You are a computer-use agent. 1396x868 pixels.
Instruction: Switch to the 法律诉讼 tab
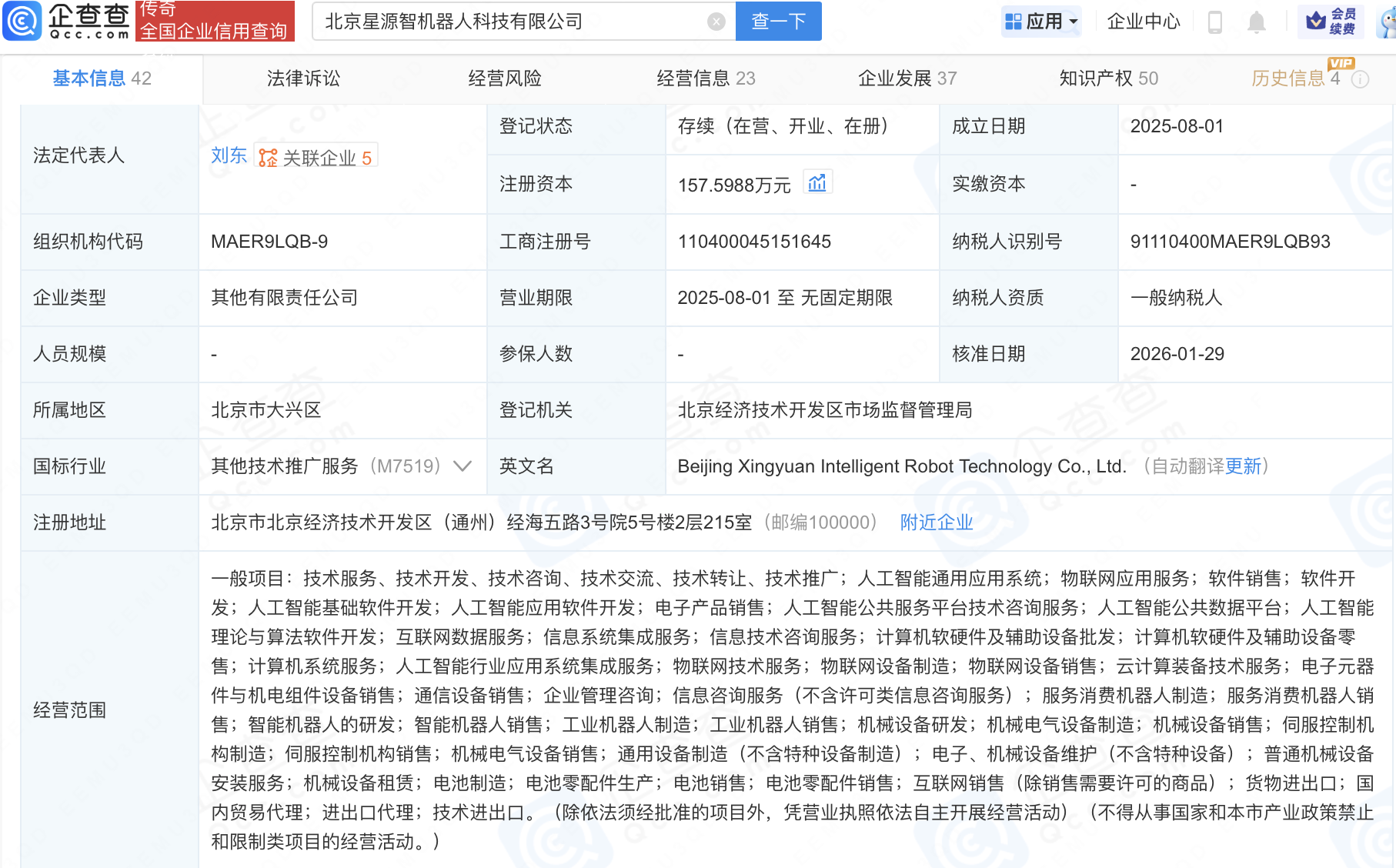point(302,78)
